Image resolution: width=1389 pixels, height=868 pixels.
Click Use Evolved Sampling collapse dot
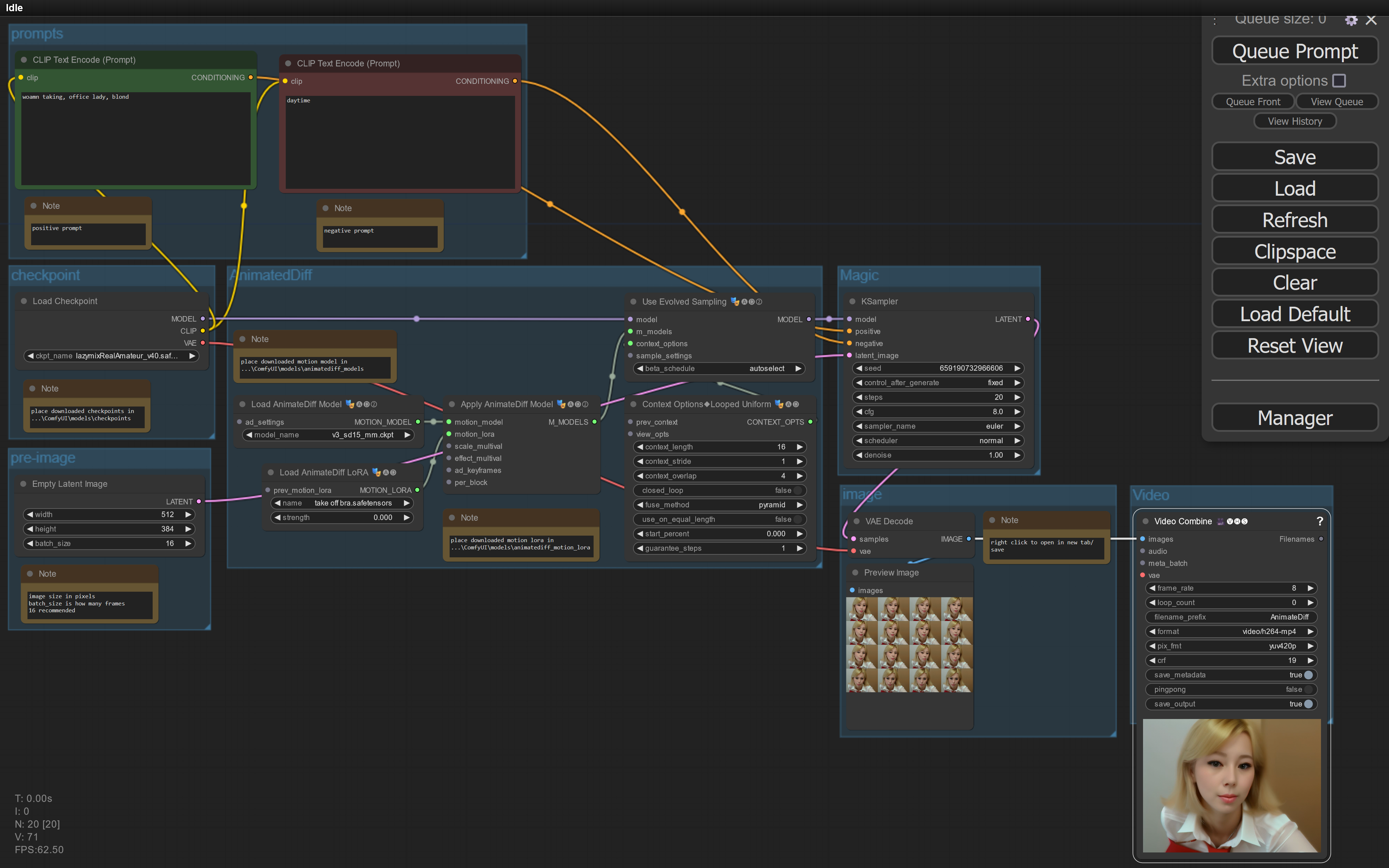(x=633, y=301)
